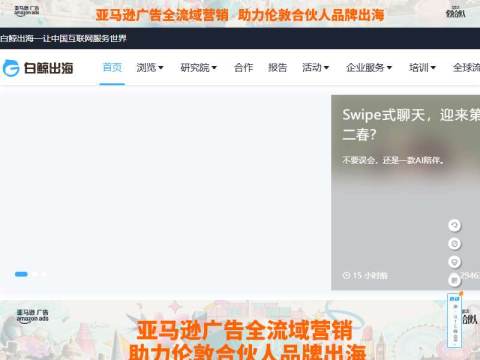The width and height of the screenshot is (480, 360).
Task: Expand the 研究院 dropdown menu
Action: click(198, 68)
